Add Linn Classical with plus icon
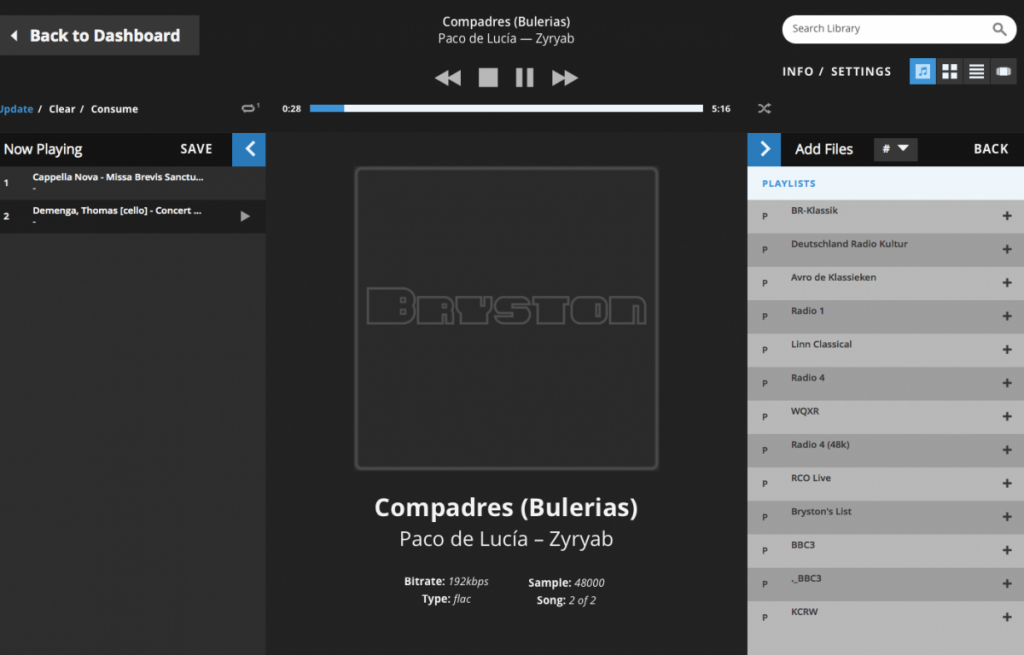Screen dimensions: 1024x655 click(x=1007, y=349)
